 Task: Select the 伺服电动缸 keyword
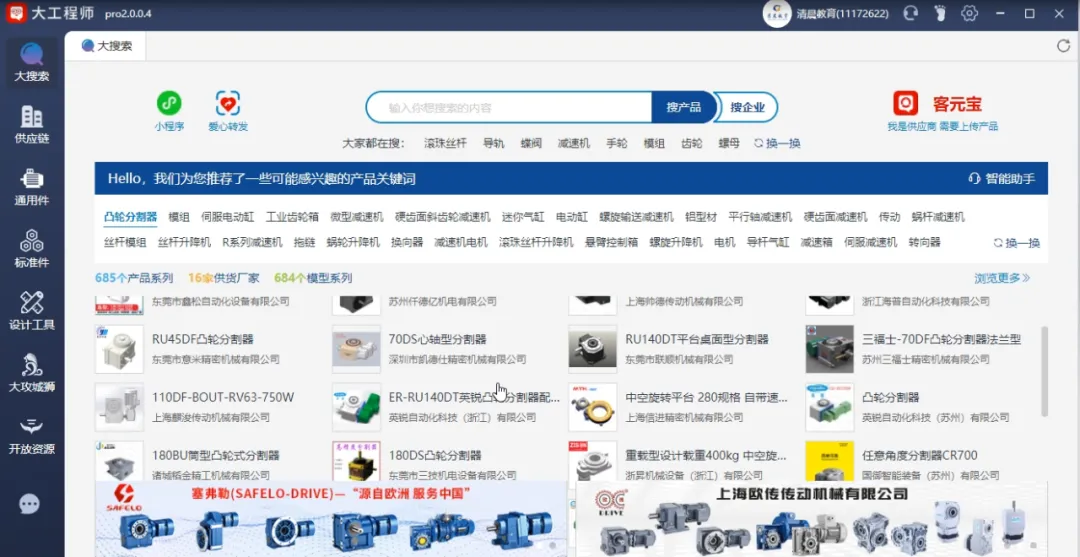[x=228, y=217]
